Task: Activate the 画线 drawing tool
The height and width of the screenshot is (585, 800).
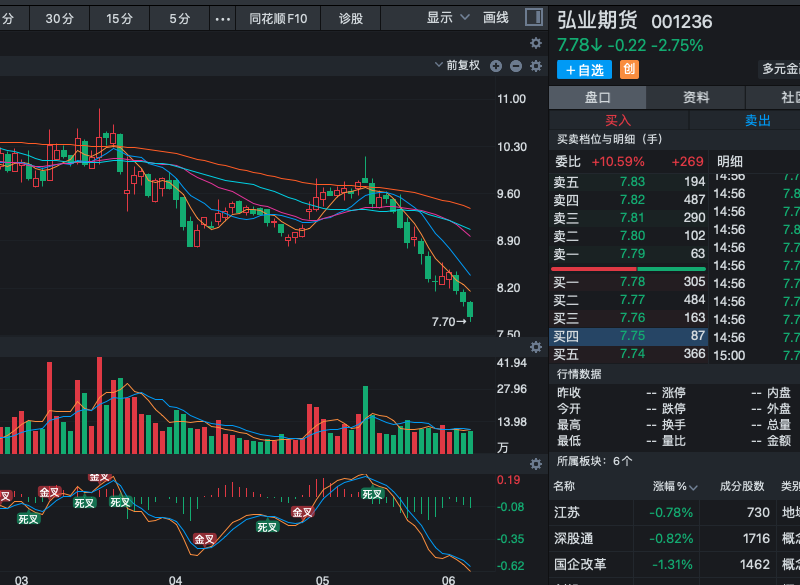Action: (x=496, y=18)
